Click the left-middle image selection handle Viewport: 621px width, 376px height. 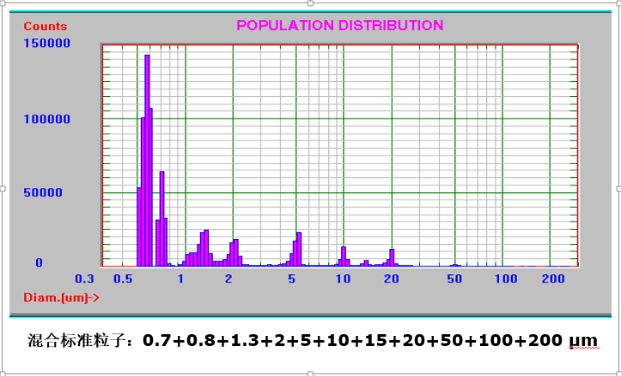pyautogui.click(x=3, y=188)
